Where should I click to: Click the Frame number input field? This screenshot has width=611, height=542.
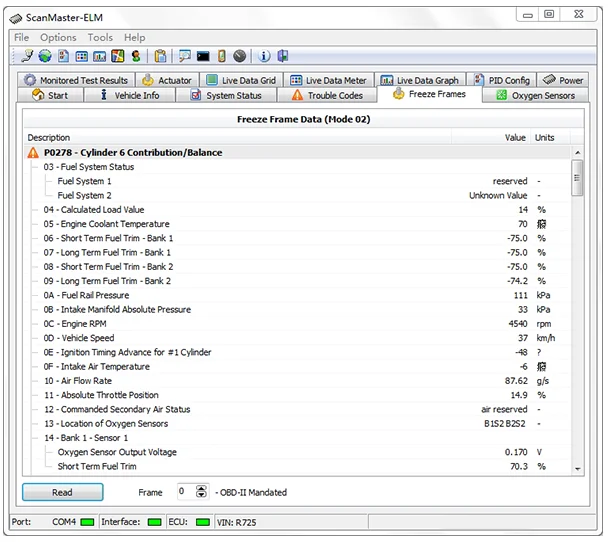click(186, 492)
